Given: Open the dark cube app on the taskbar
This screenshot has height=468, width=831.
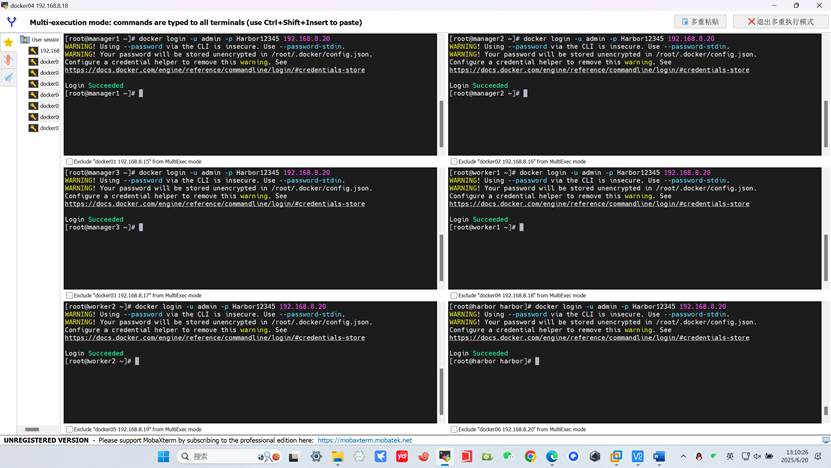Looking at the screenshot, I should (595, 456).
